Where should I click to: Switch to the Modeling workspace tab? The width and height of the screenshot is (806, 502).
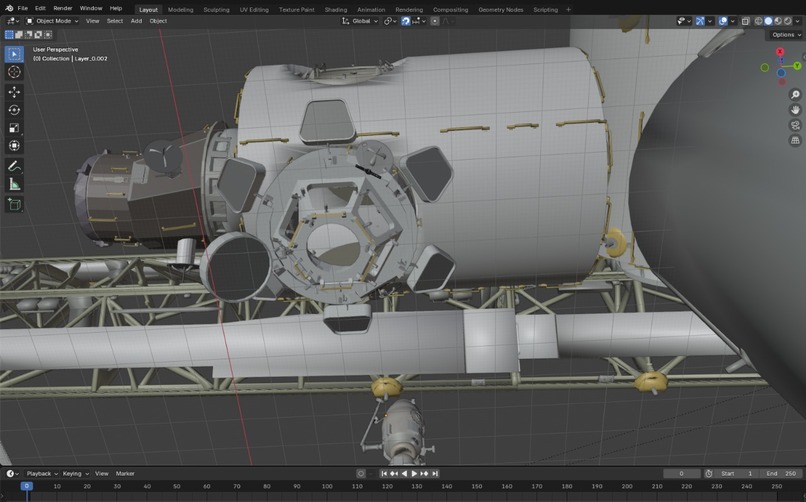(180, 9)
